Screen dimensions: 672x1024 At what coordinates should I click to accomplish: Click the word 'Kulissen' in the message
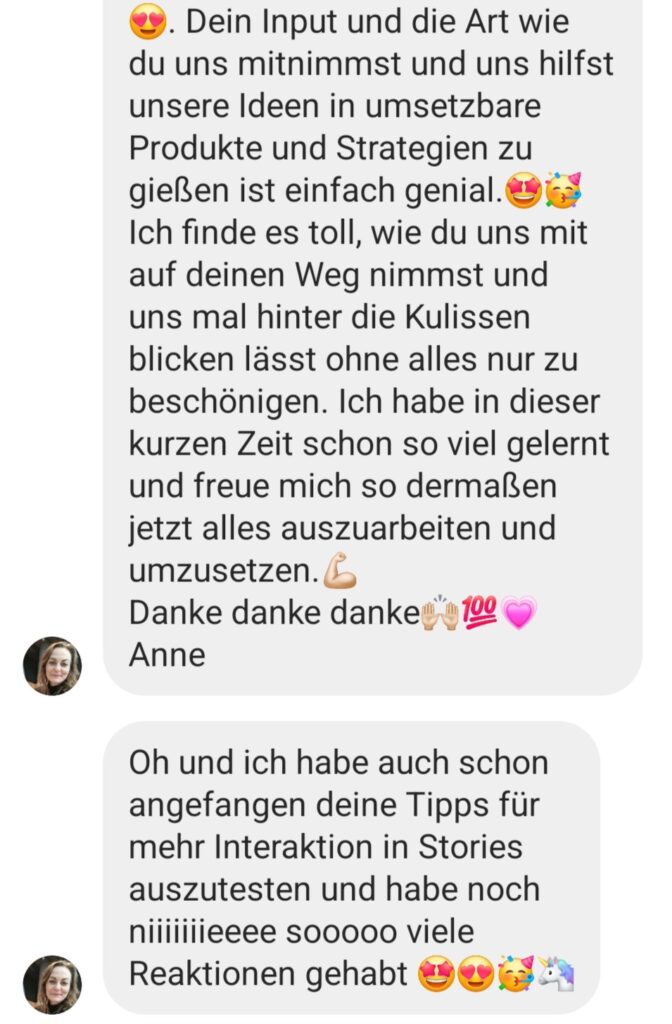pos(468,317)
